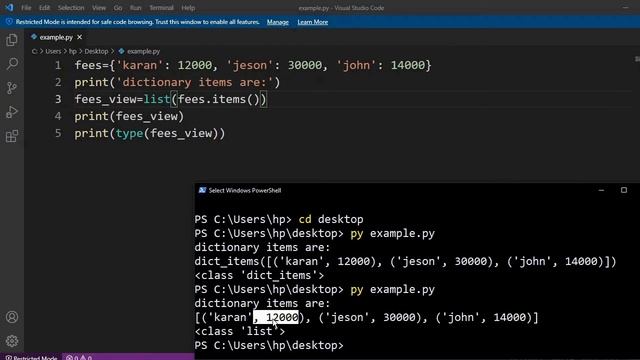
Task: Open the Run and Debug view
Action: click(x=12, y=112)
